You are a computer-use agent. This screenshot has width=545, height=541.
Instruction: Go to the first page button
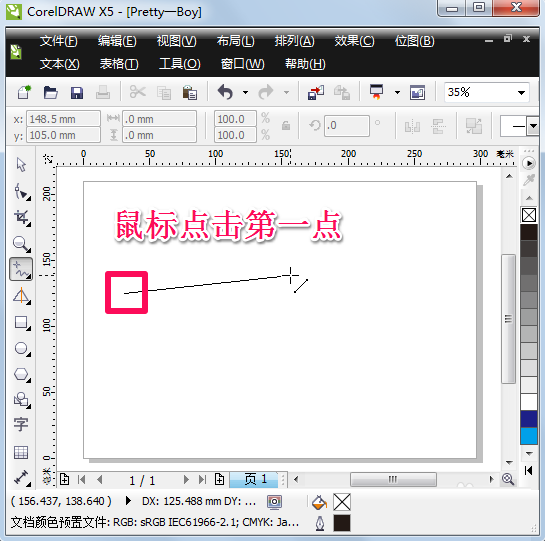(x=82, y=480)
